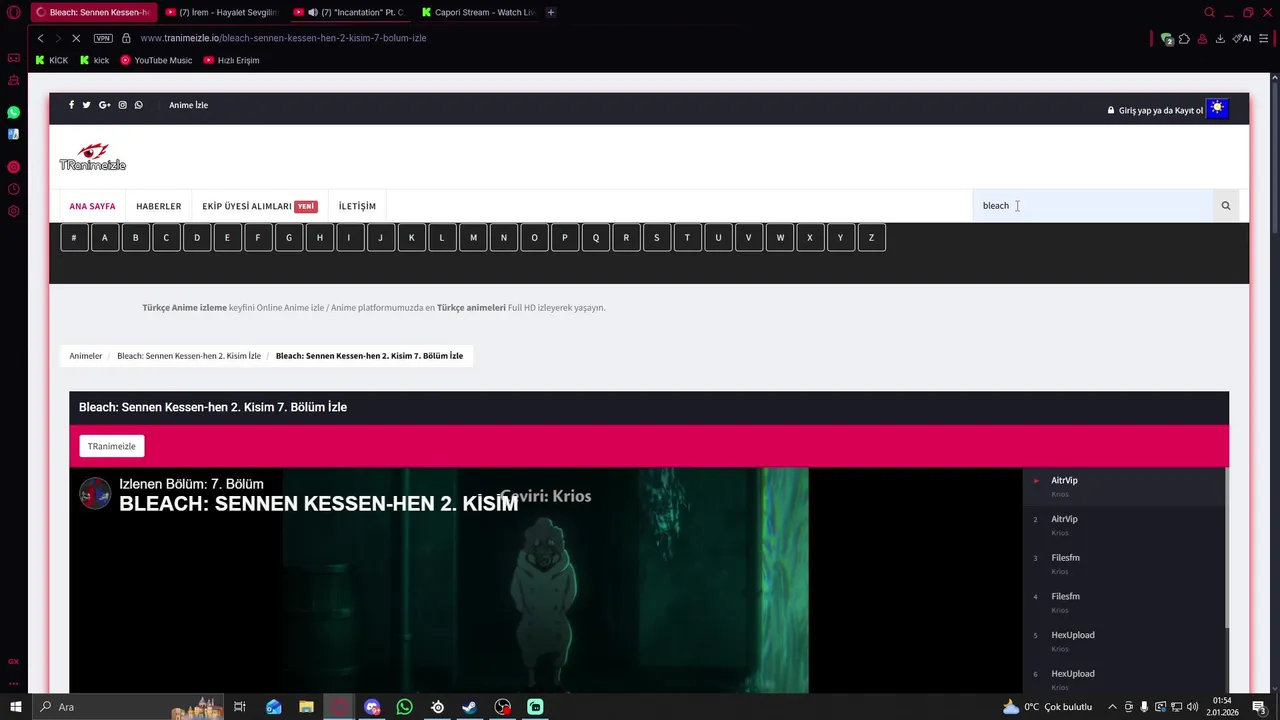This screenshot has height=720, width=1280.
Task: Open the Opera menu logo
Action: pos(14,12)
